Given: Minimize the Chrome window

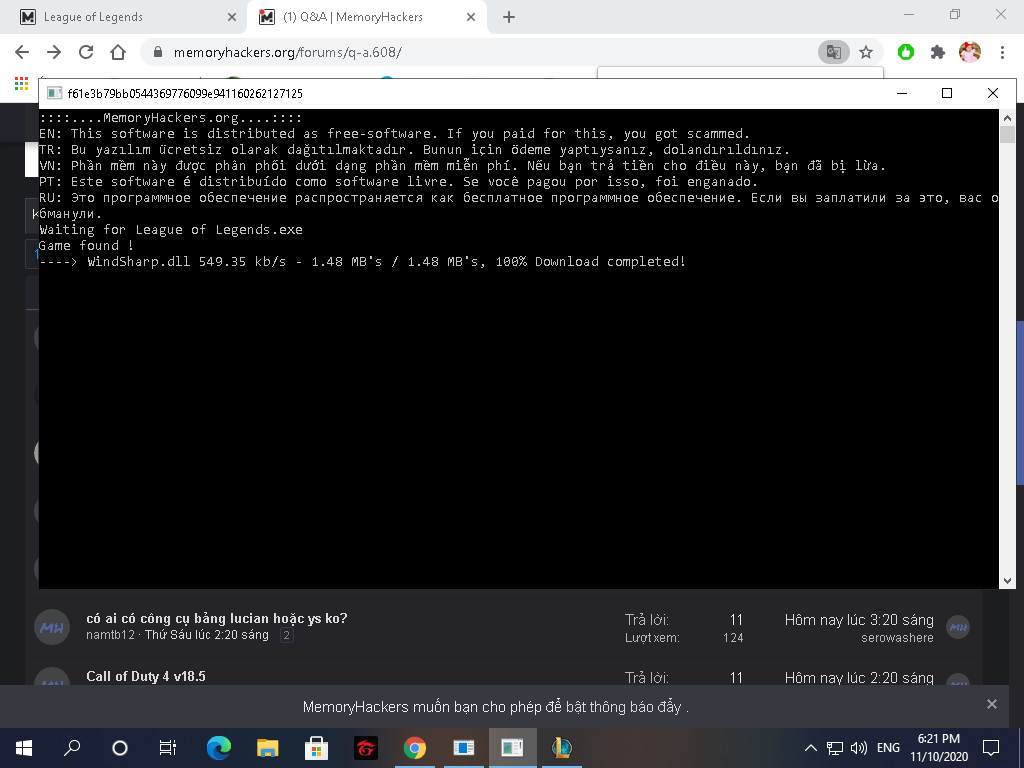Looking at the screenshot, I should [910, 14].
